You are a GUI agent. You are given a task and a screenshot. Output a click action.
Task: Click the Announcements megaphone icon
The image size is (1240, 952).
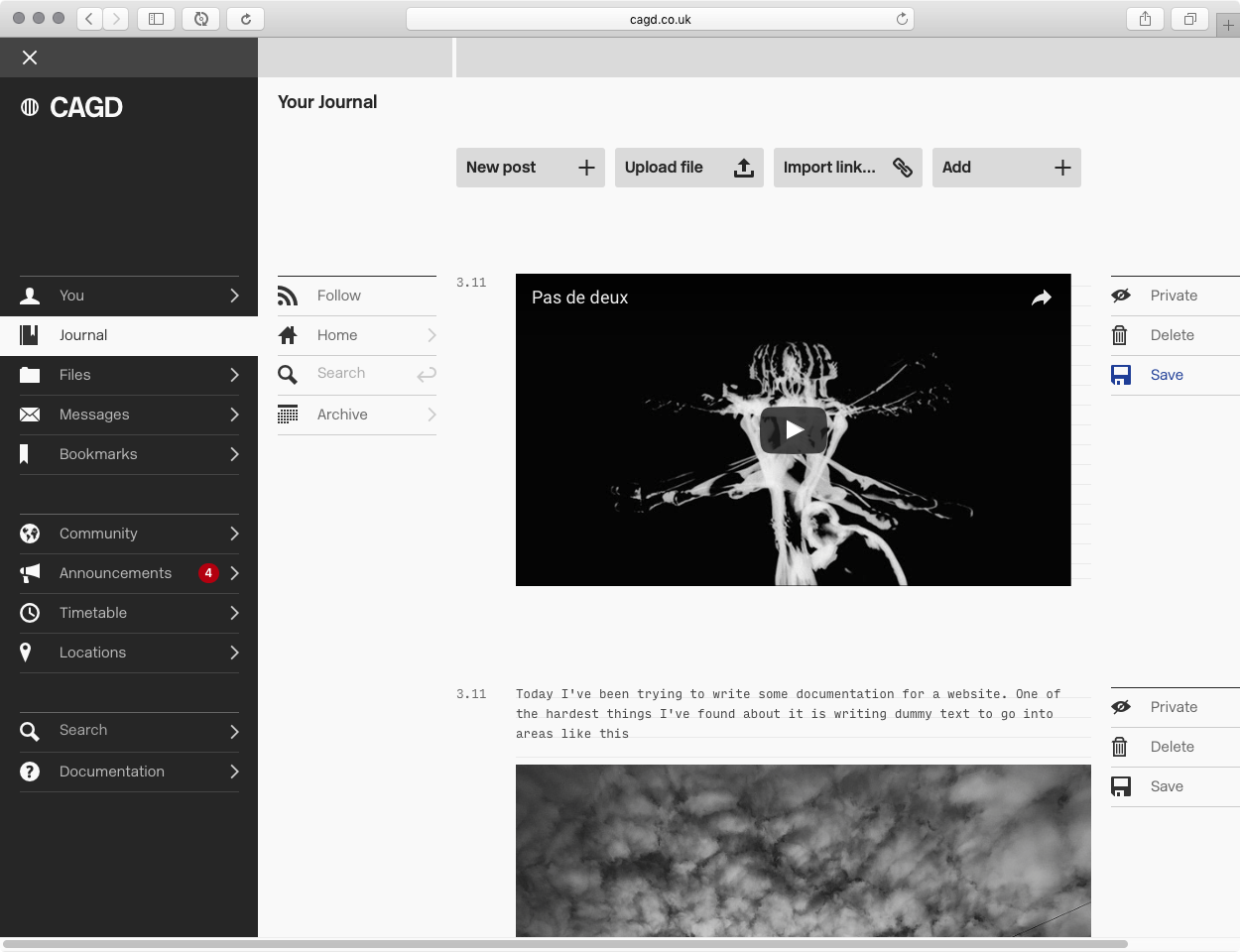point(30,573)
